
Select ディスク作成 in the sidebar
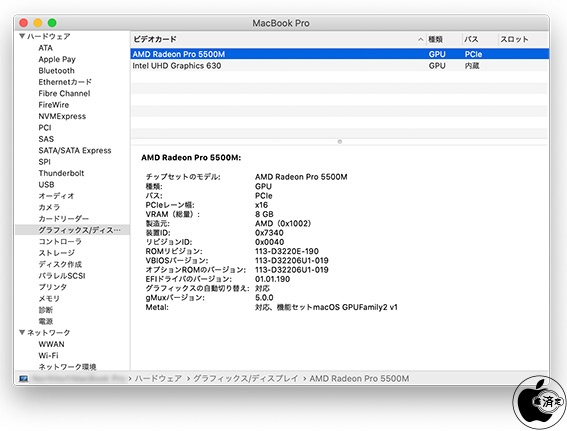60,264
